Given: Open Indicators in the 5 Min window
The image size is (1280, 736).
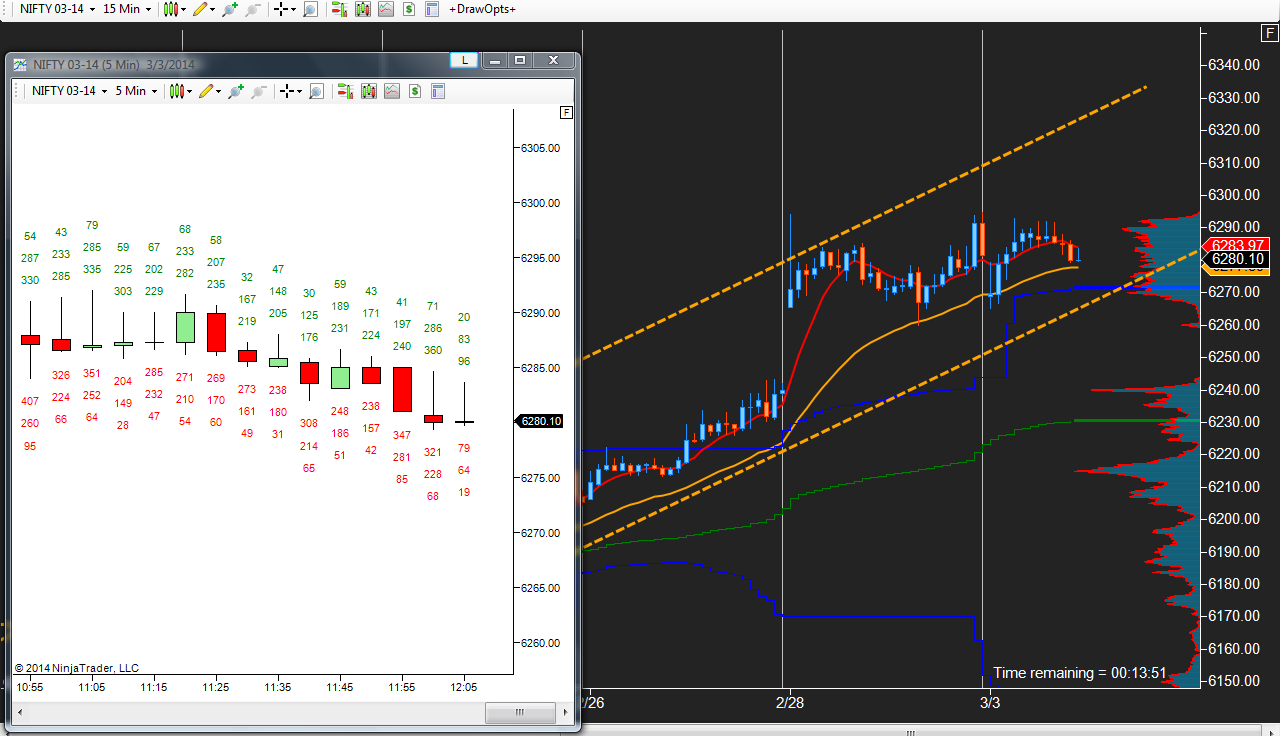Looking at the screenshot, I should 369,91.
